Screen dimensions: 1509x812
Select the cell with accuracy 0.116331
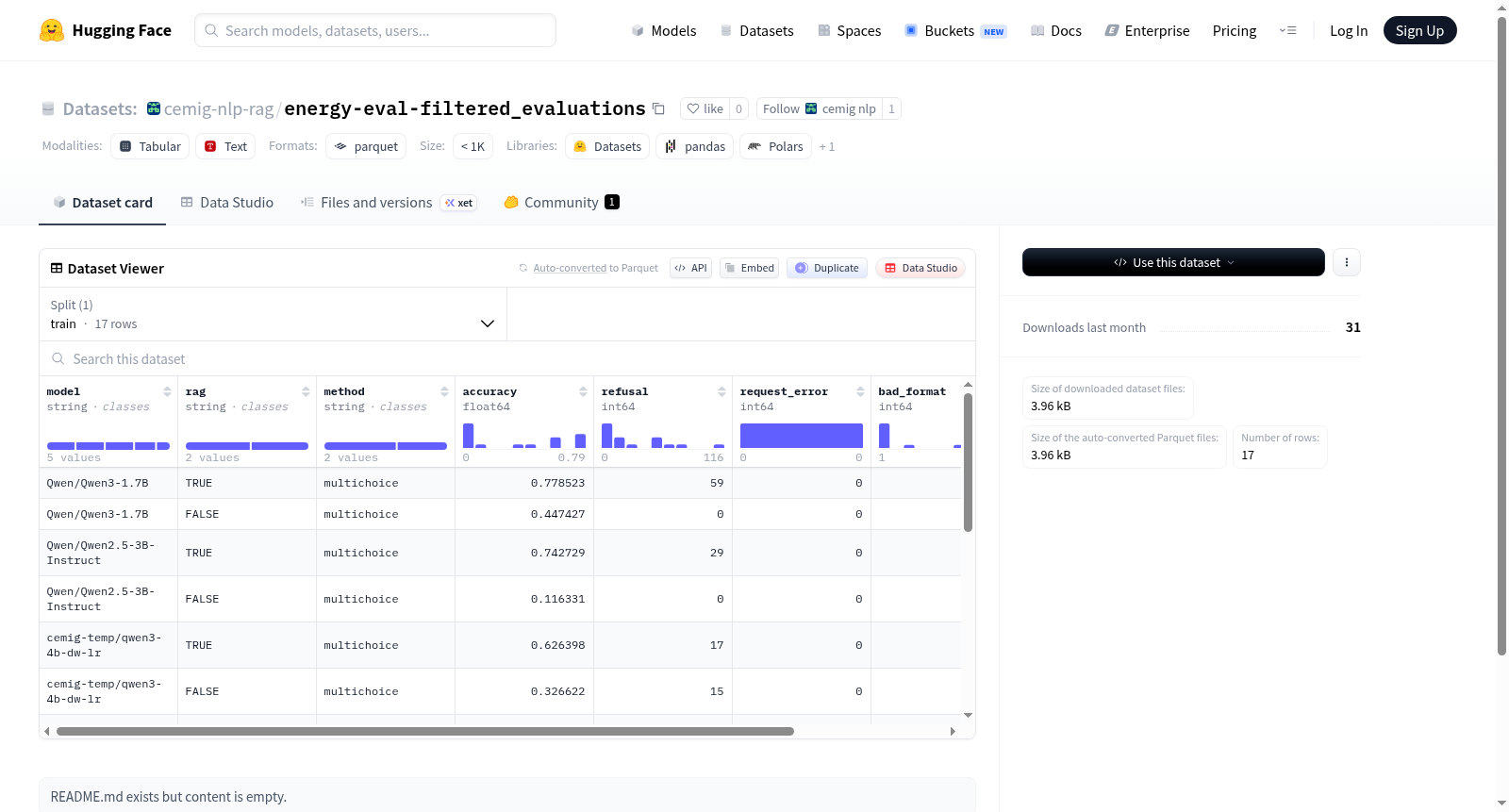coord(524,599)
